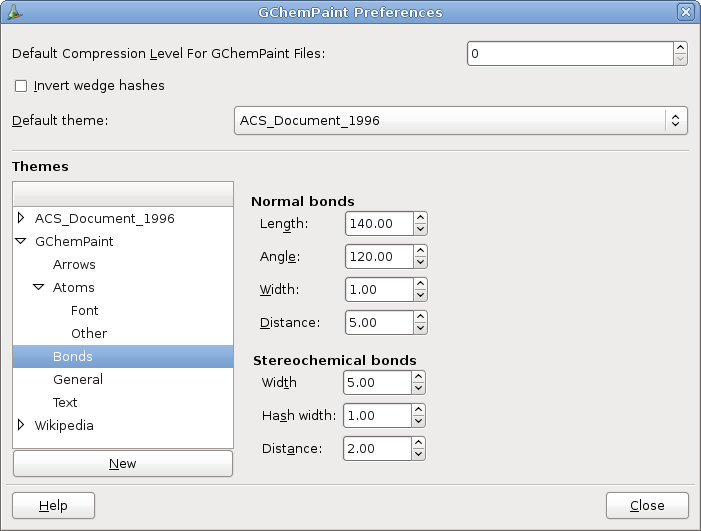
Task: Increase the Stereochemical bonds Width value
Action: (x=418, y=377)
